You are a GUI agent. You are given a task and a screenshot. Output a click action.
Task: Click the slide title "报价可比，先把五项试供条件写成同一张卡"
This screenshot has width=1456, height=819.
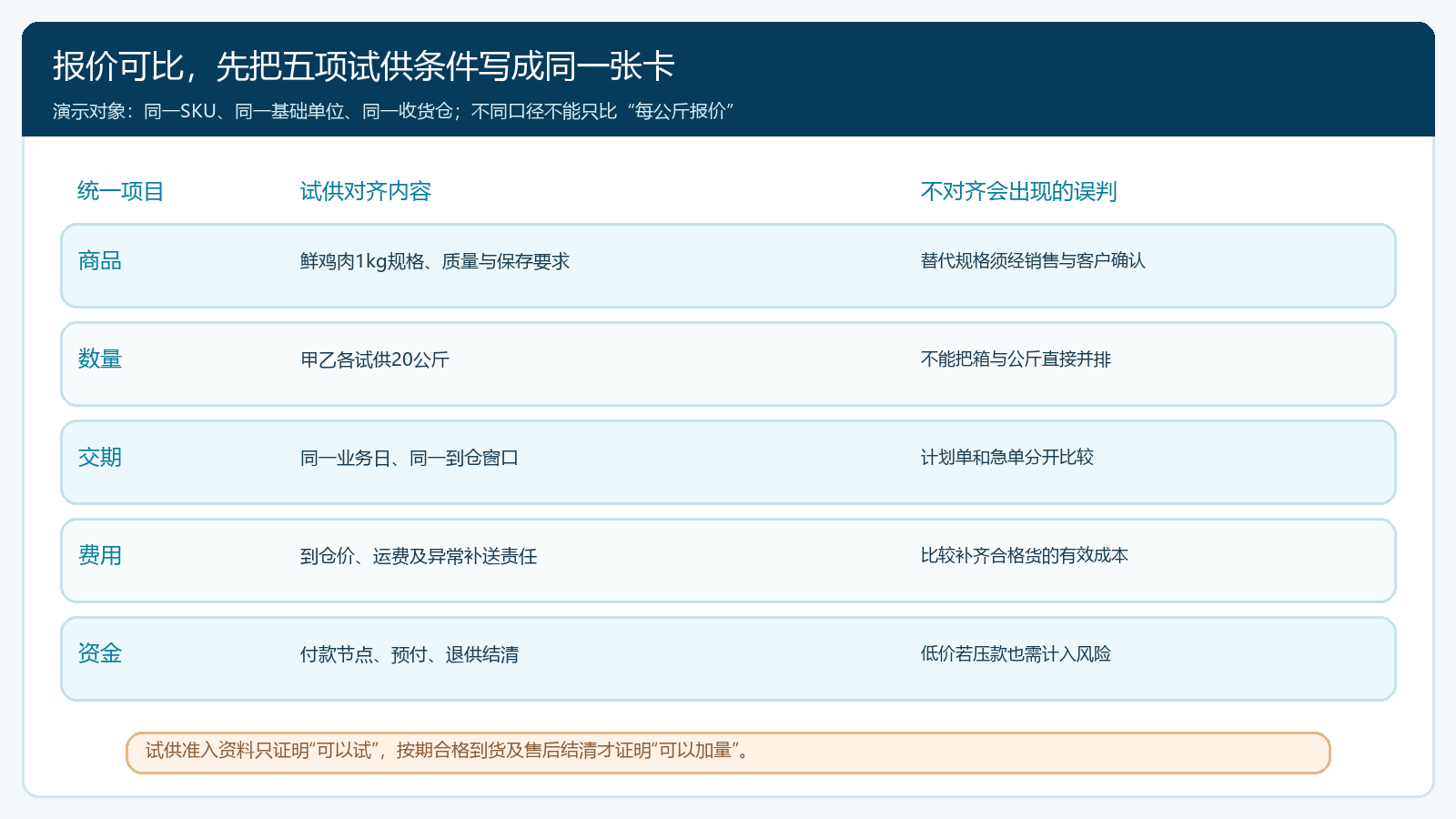click(363, 66)
